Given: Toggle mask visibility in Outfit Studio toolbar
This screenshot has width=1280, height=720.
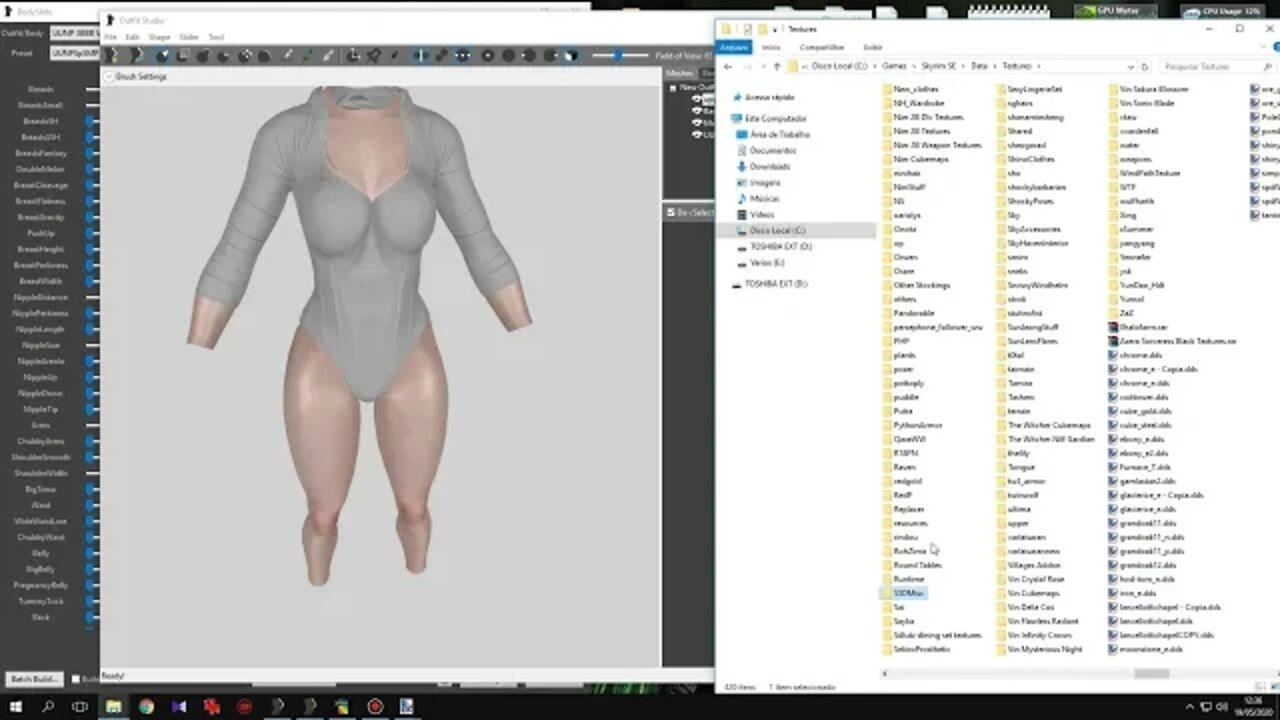Looking at the screenshot, I should pos(550,56).
